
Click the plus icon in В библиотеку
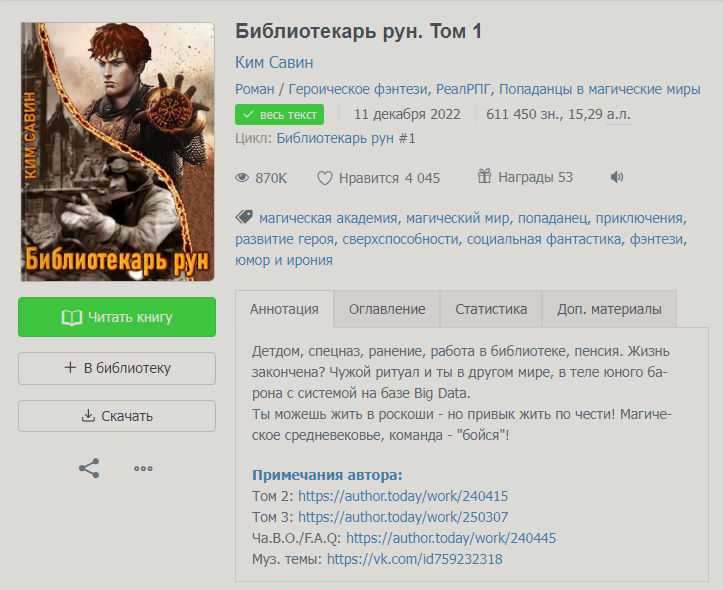click(70, 367)
